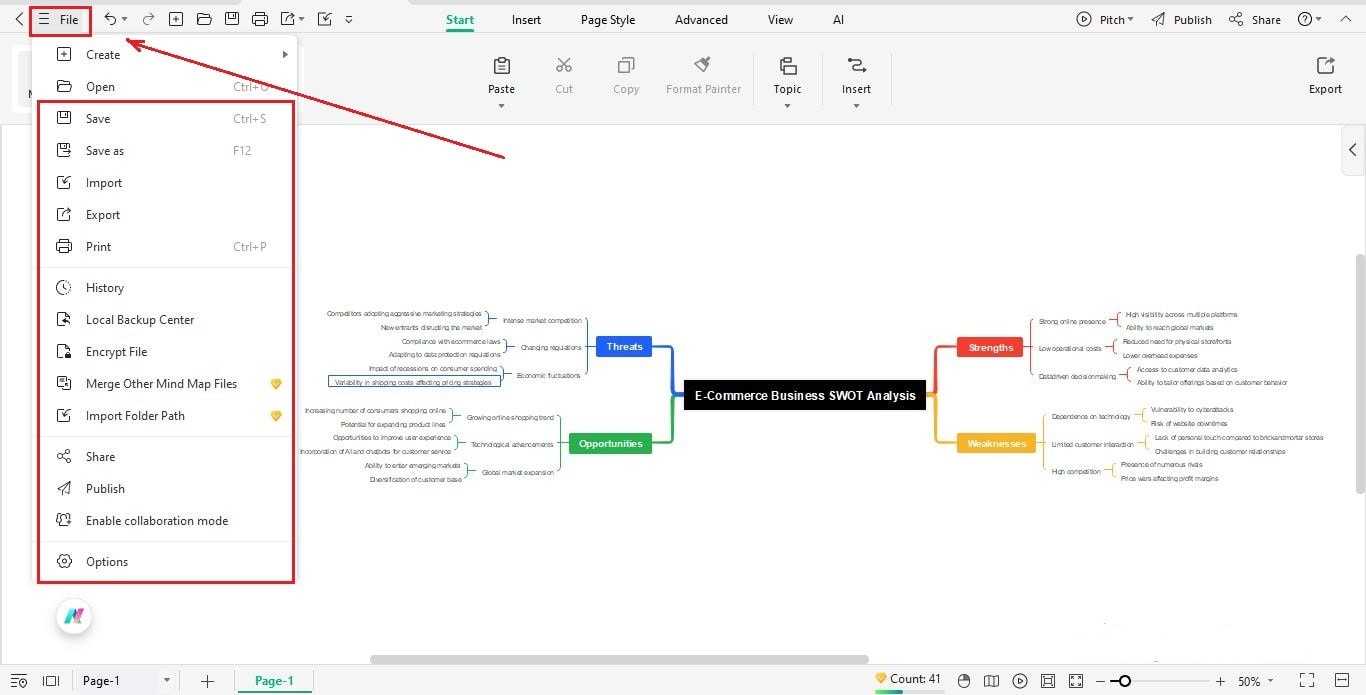
Task: Open the File menu
Action: pos(60,20)
